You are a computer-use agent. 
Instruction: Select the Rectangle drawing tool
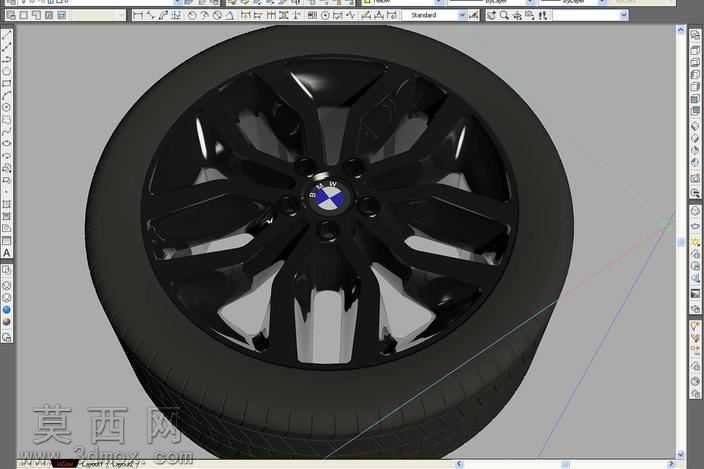[x=7, y=83]
